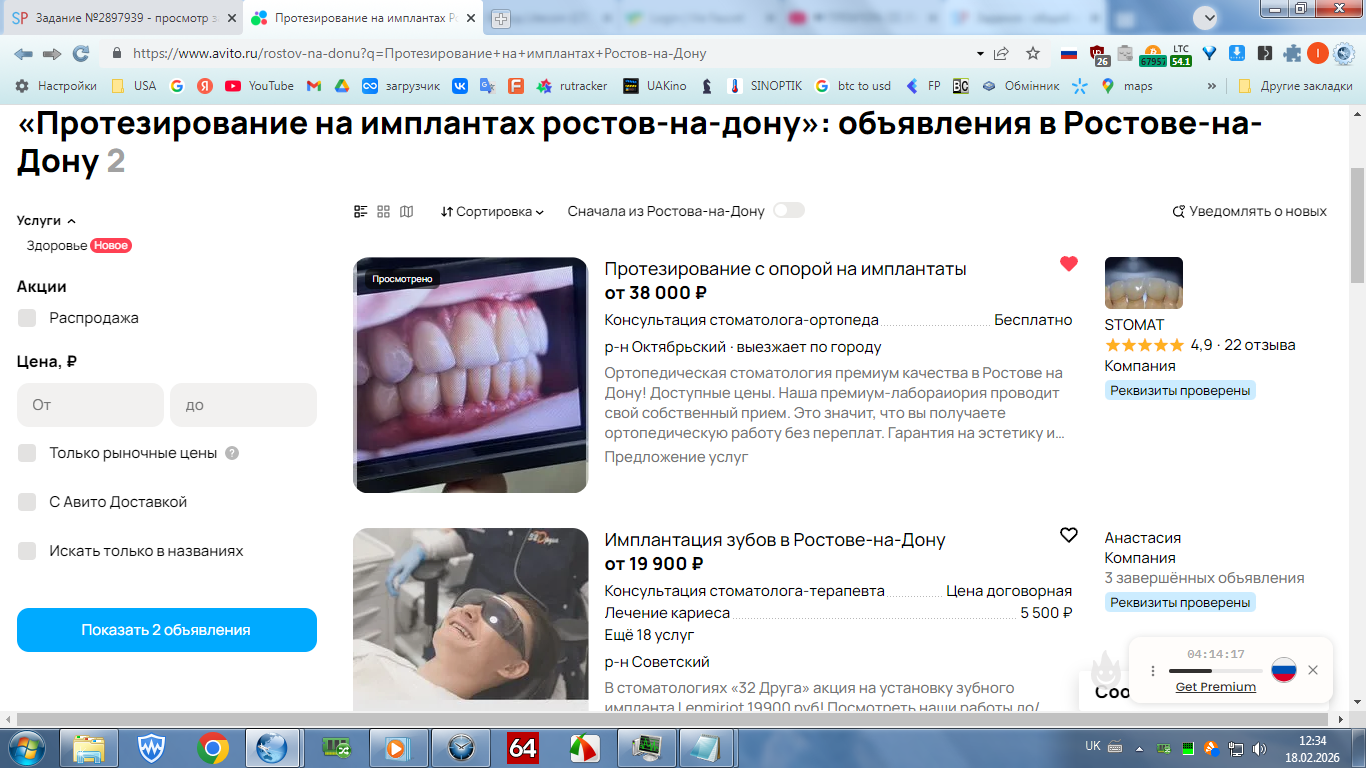This screenshot has width=1366, height=768.
Task: Open the browser extensions puzzle icon
Action: click(x=1292, y=53)
